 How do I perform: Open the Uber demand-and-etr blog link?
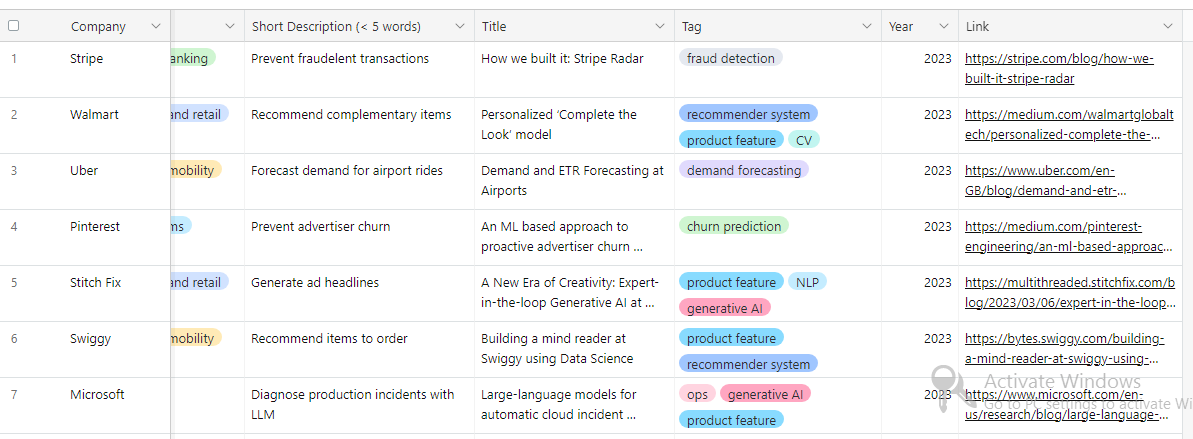click(x=1045, y=180)
